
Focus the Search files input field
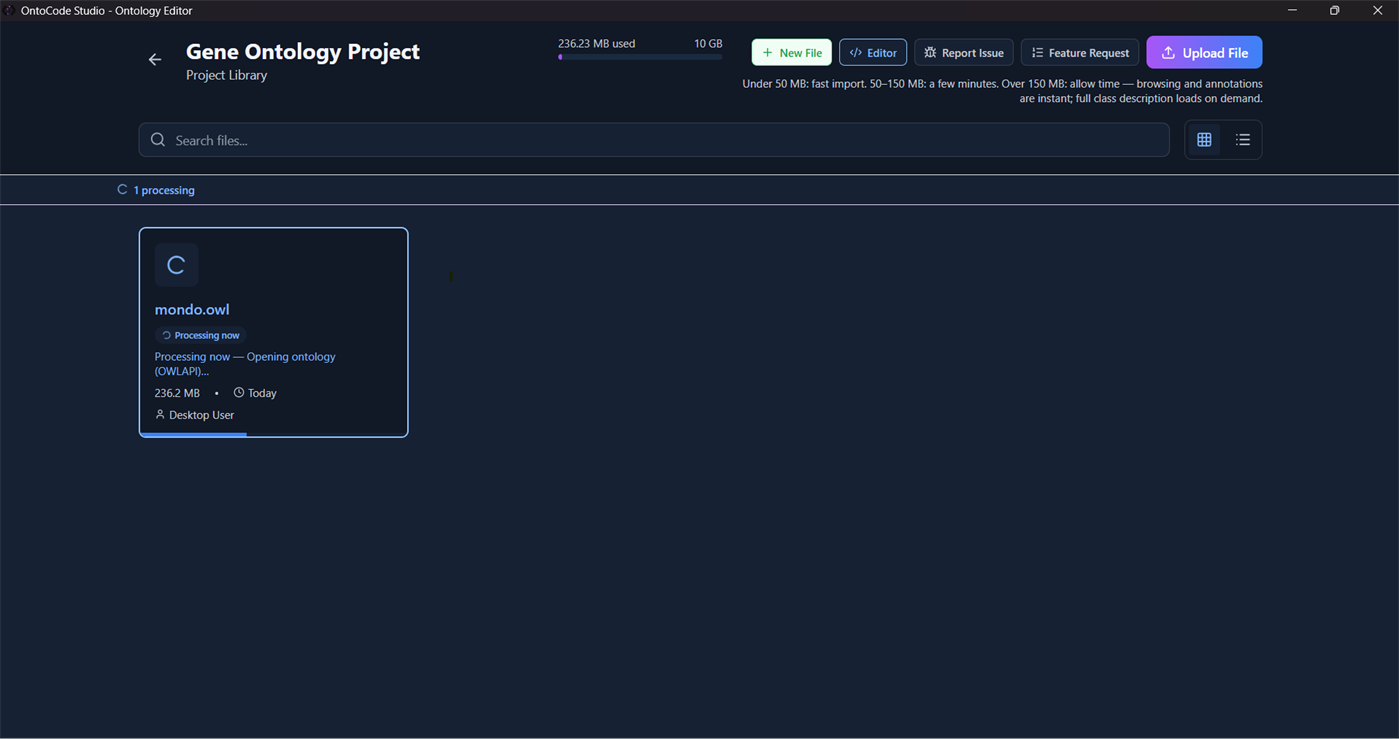point(654,140)
